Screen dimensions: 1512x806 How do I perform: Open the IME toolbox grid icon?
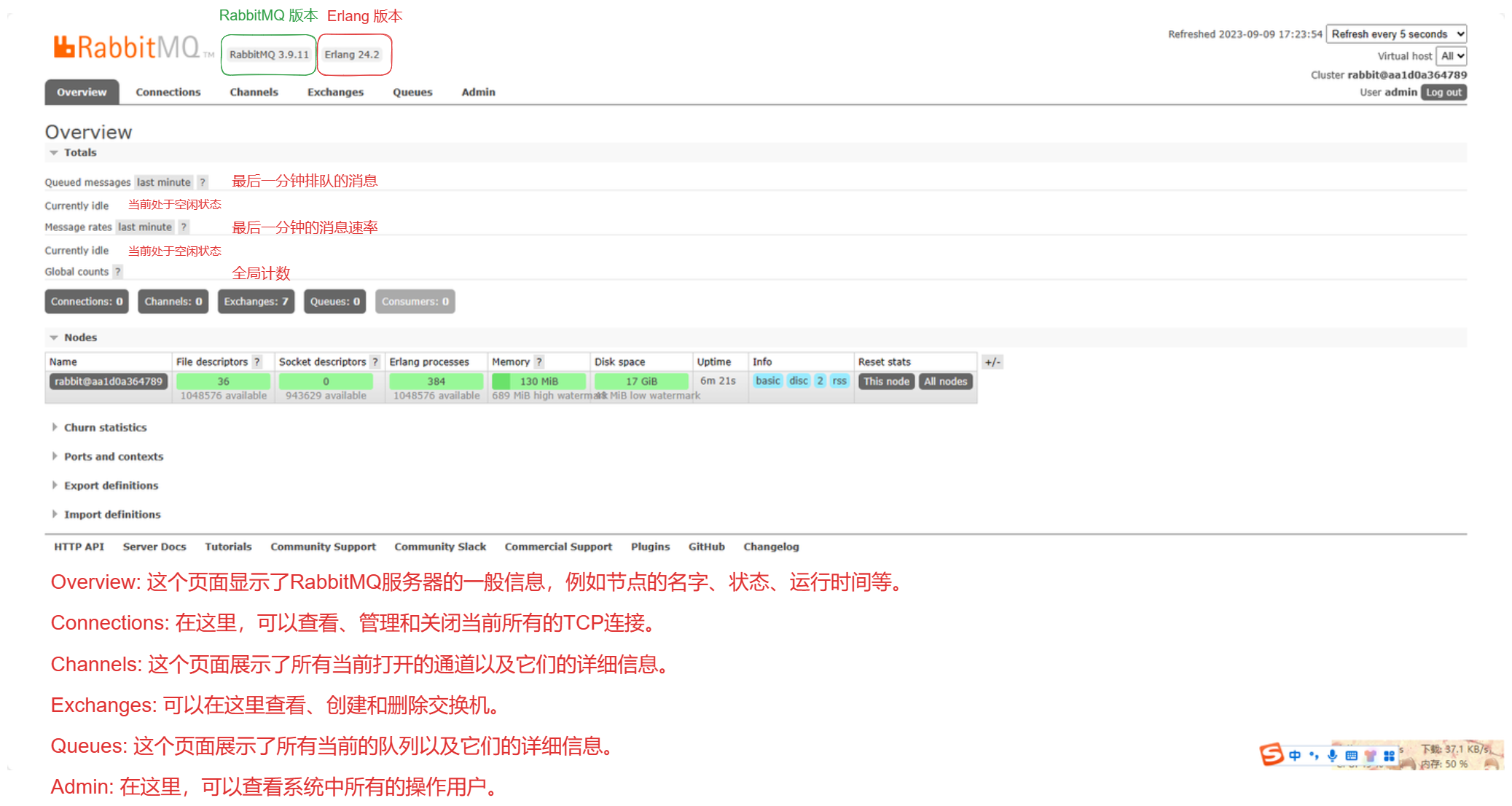[x=1390, y=756]
